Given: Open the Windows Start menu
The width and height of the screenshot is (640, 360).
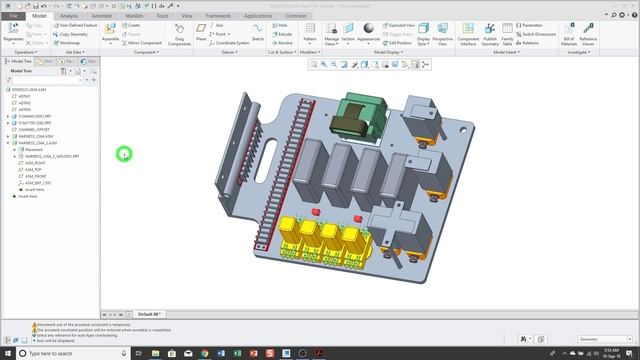Looking at the screenshot, I should (8, 353).
